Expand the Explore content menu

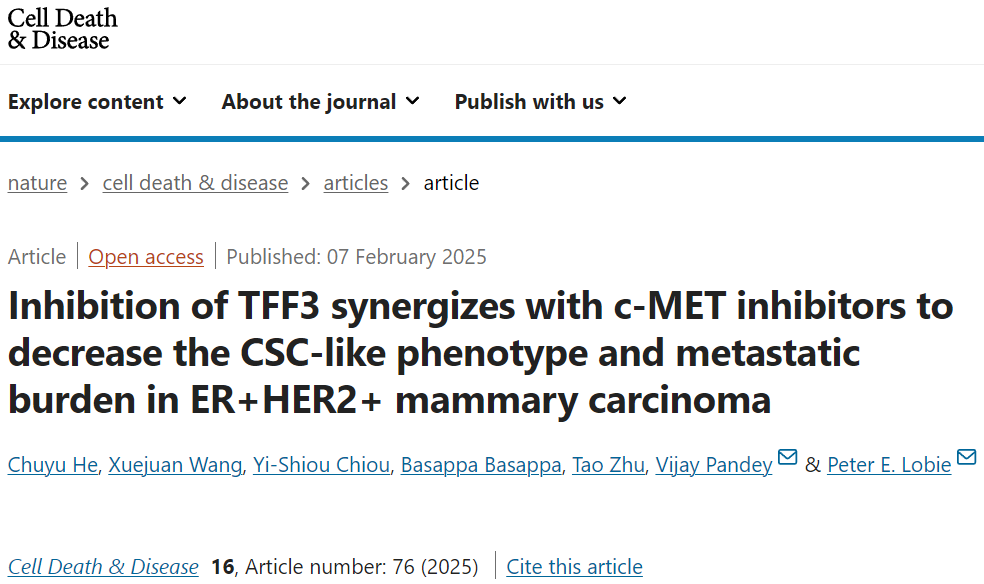coord(97,102)
